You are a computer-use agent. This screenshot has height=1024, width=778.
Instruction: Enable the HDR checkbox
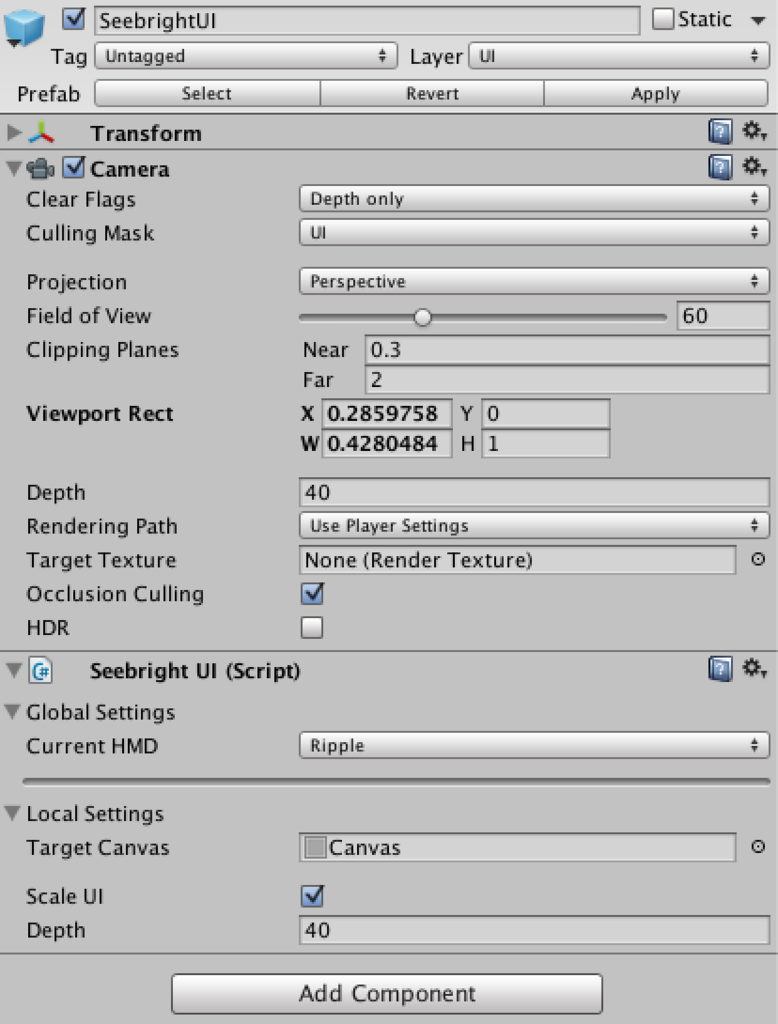pyautogui.click(x=312, y=628)
